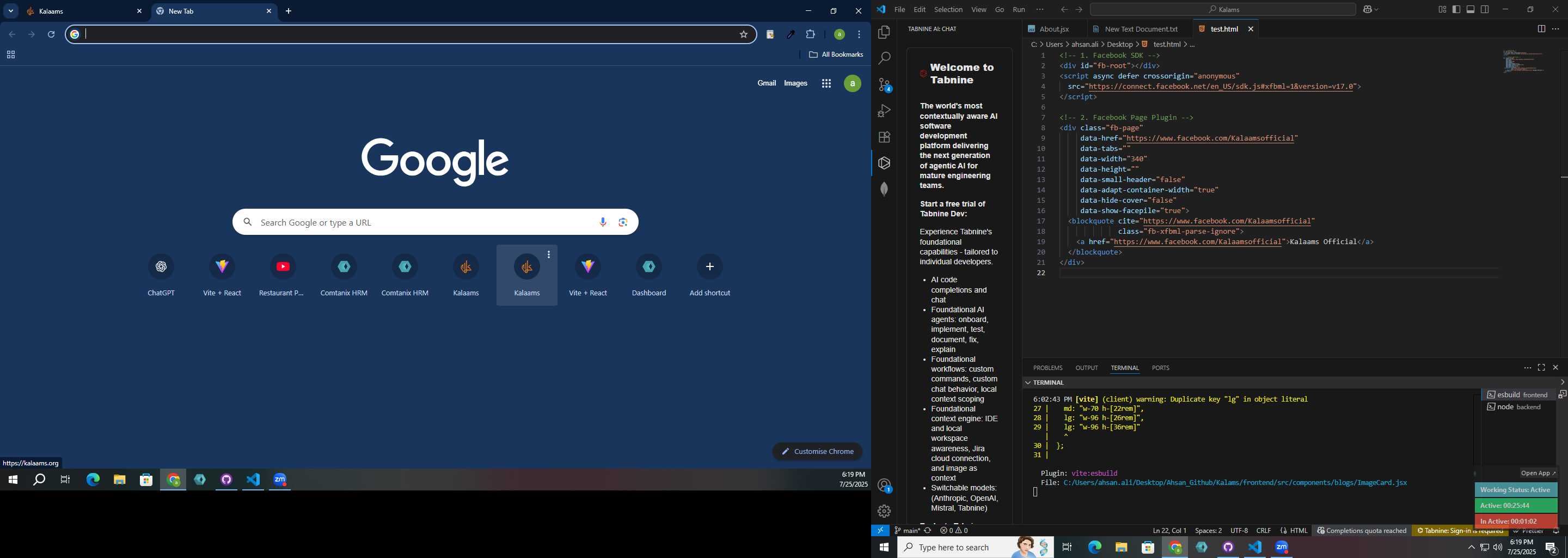Open the overflow menu after Run
Image resolution: width=1568 pixels, height=558 pixels.
pos(1040,10)
